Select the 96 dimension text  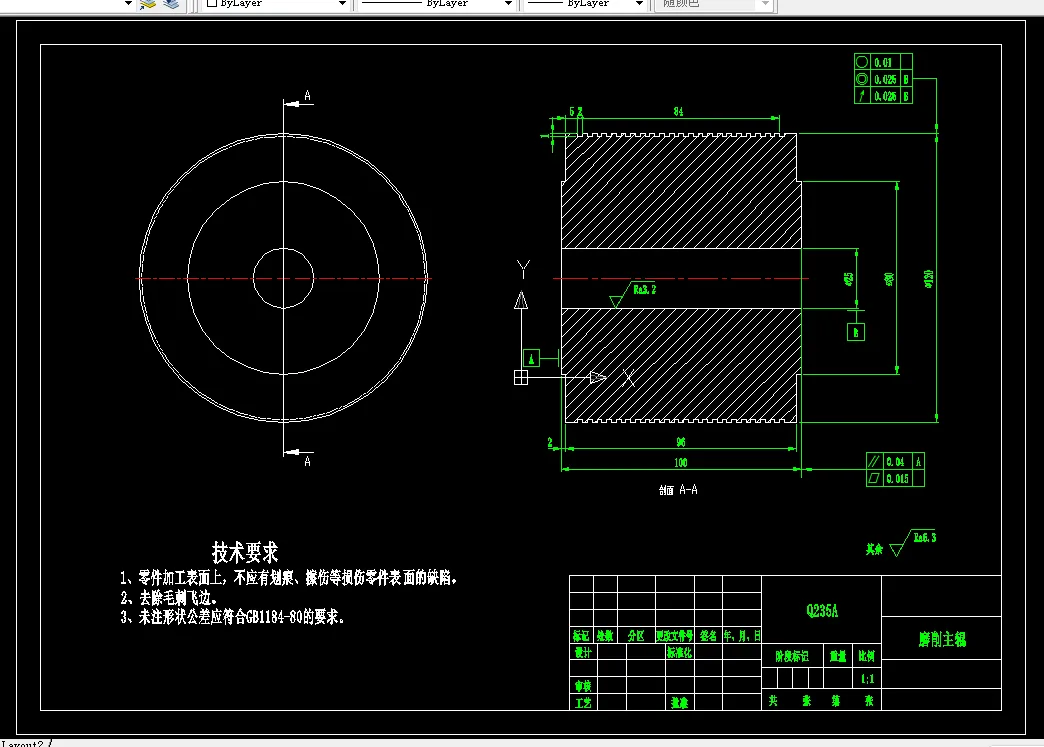click(680, 441)
